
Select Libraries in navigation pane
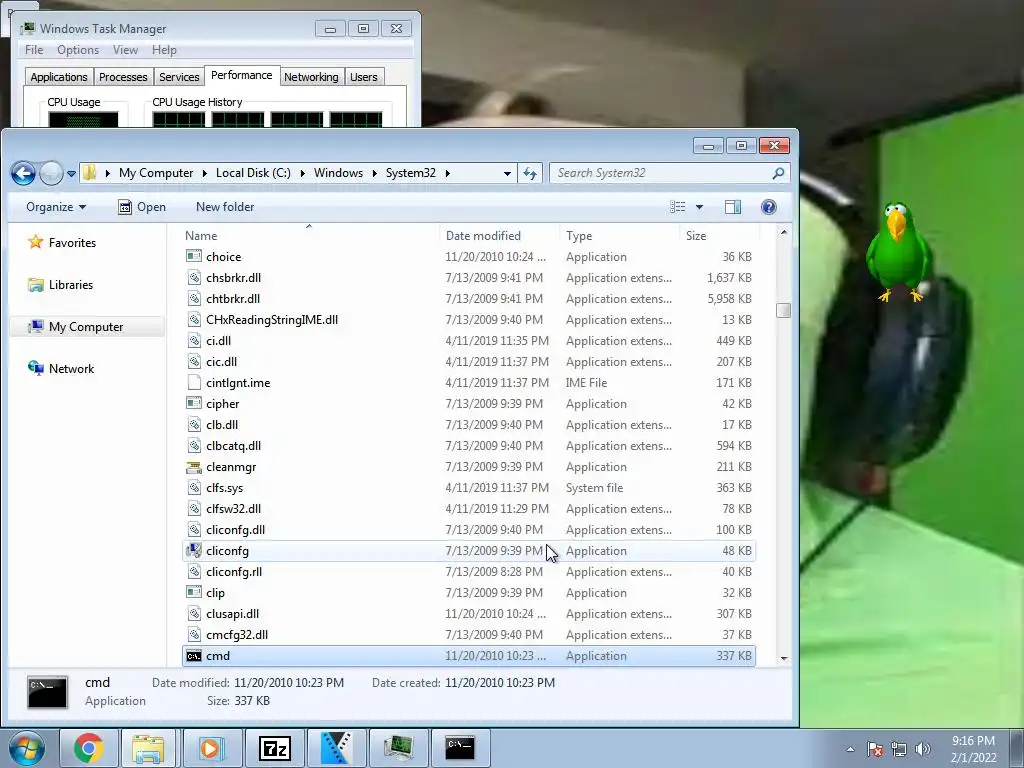(71, 285)
